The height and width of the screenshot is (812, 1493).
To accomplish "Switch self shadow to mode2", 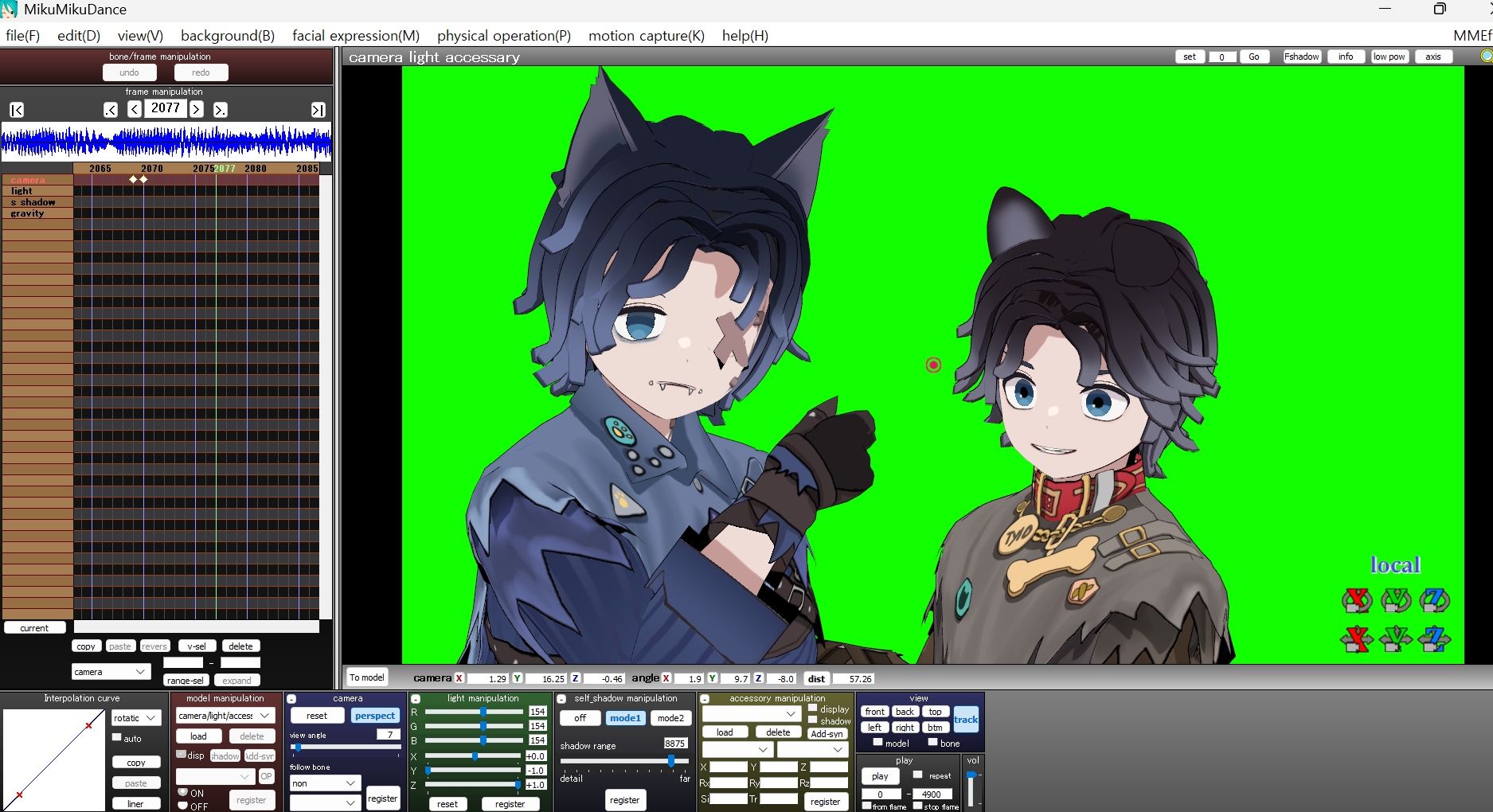I will [670, 718].
